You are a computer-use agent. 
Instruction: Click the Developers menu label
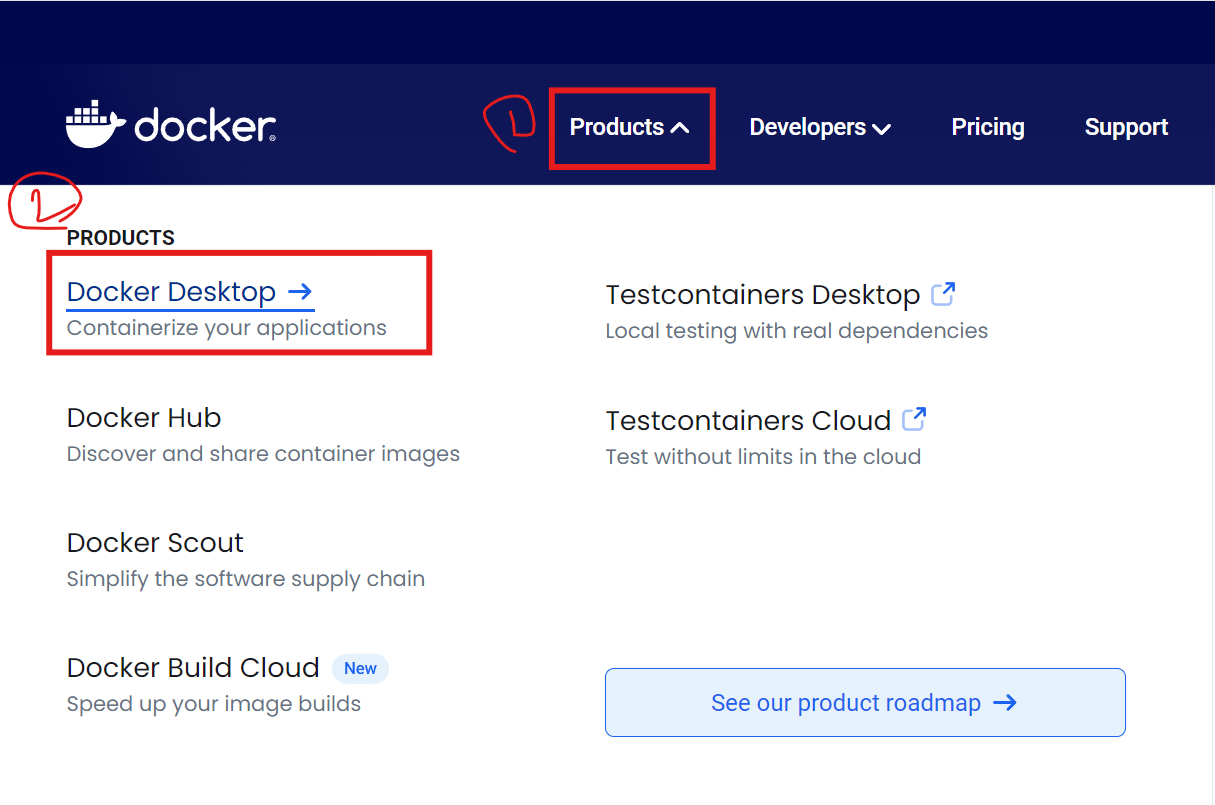808,127
